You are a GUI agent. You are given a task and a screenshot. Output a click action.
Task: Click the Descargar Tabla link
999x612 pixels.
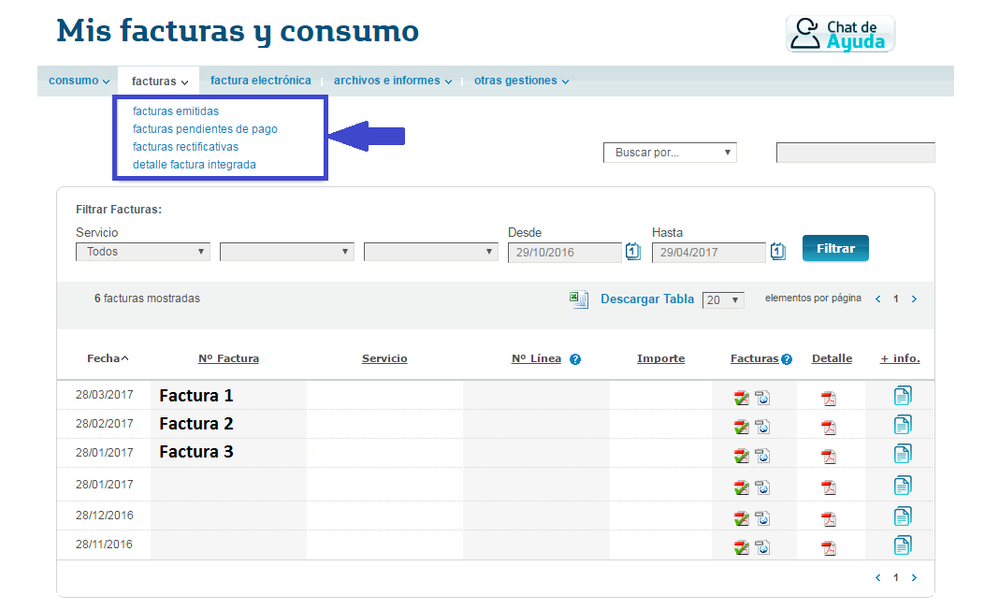(647, 299)
